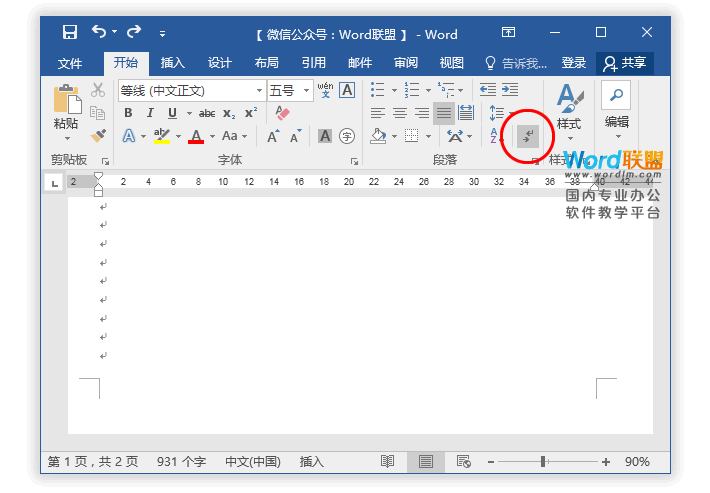Click the Clear All Formatting eraser icon

tap(282, 113)
